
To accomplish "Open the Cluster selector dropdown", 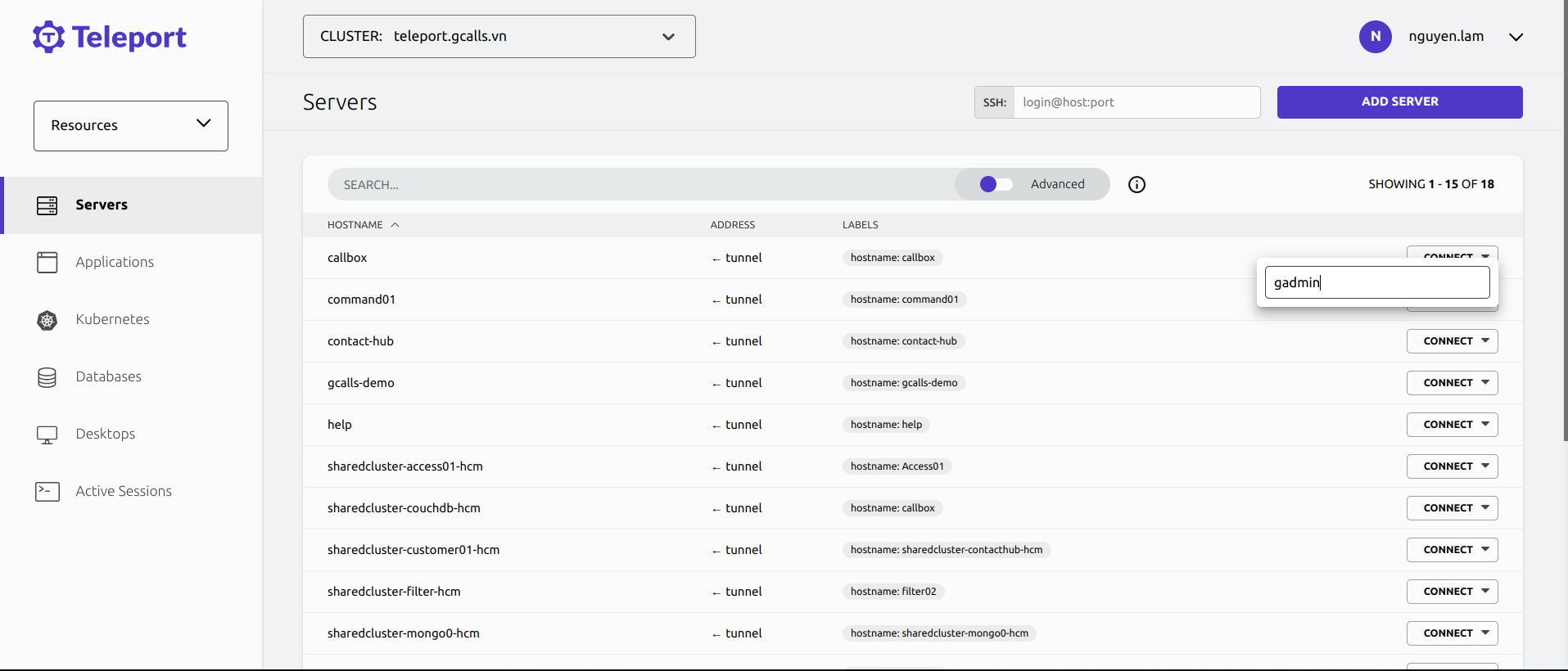I will coord(499,37).
